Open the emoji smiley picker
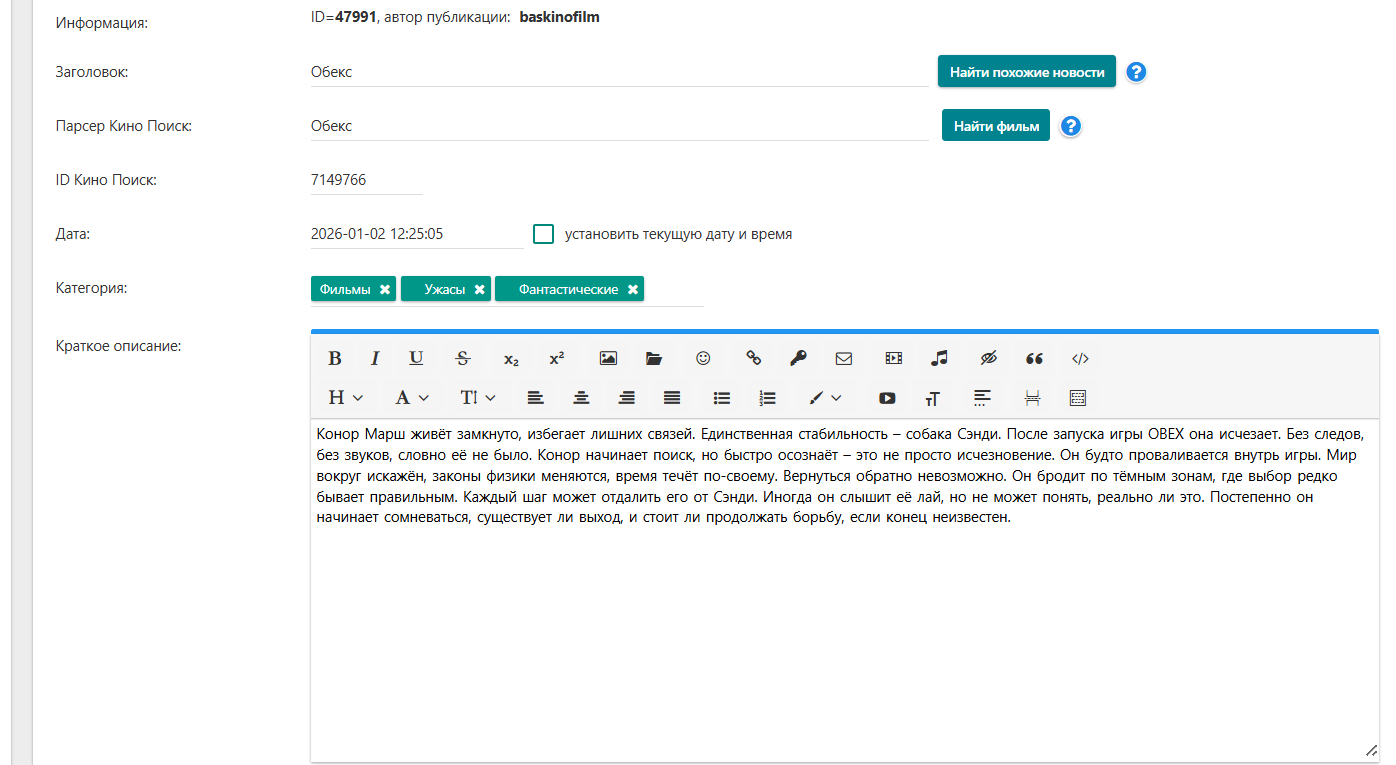The height and width of the screenshot is (765, 1396). tap(704, 359)
